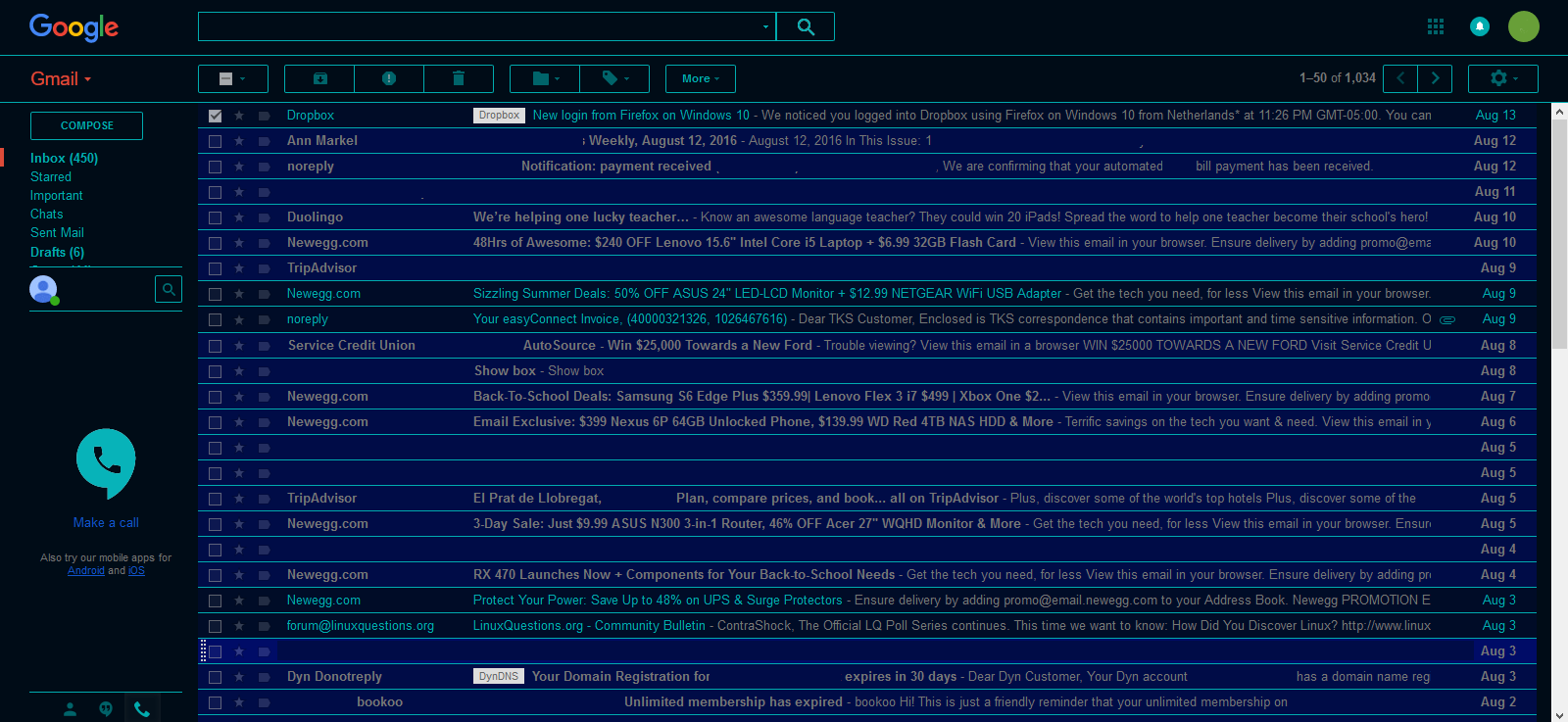Image resolution: width=1568 pixels, height=722 pixels.
Task: Star the Dropbox email
Action: (x=239, y=116)
